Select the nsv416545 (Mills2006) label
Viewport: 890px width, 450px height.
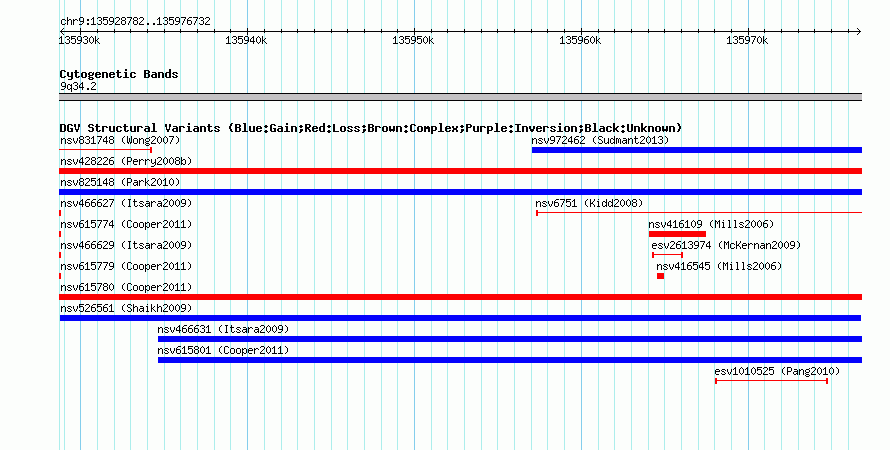pos(719,266)
